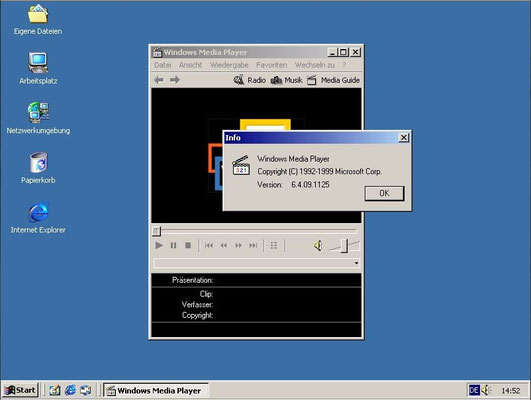
Task: Open the ? help menu
Action: coord(344,65)
